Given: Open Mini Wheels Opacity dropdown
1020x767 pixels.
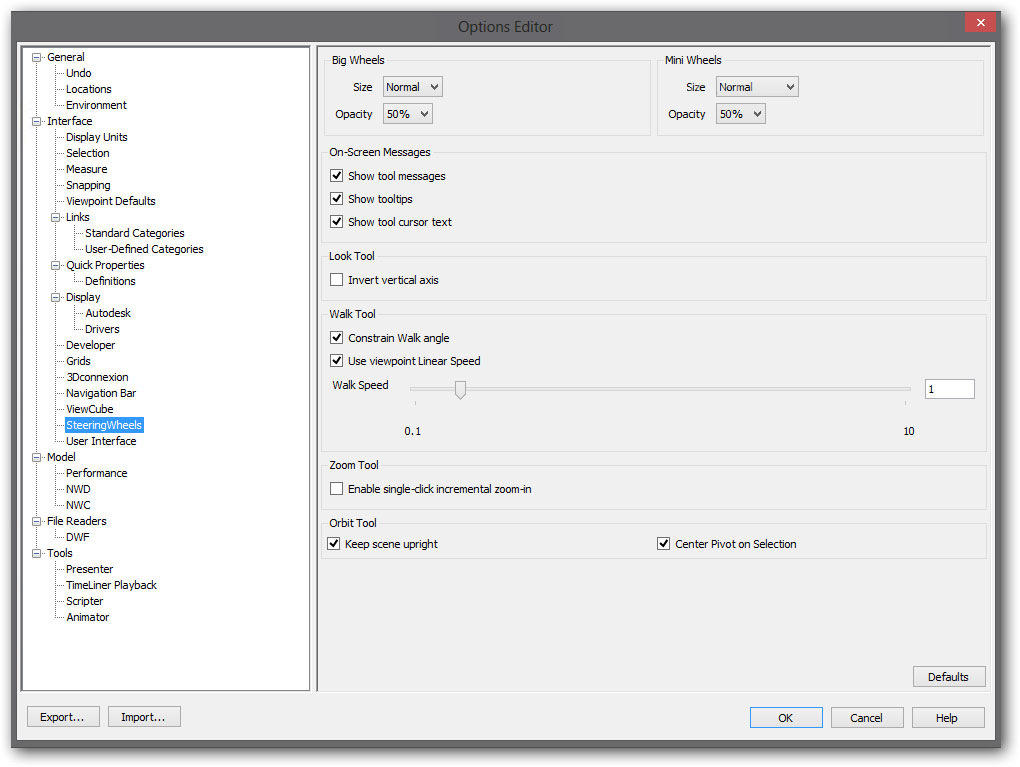Looking at the screenshot, I should (740, 114).
